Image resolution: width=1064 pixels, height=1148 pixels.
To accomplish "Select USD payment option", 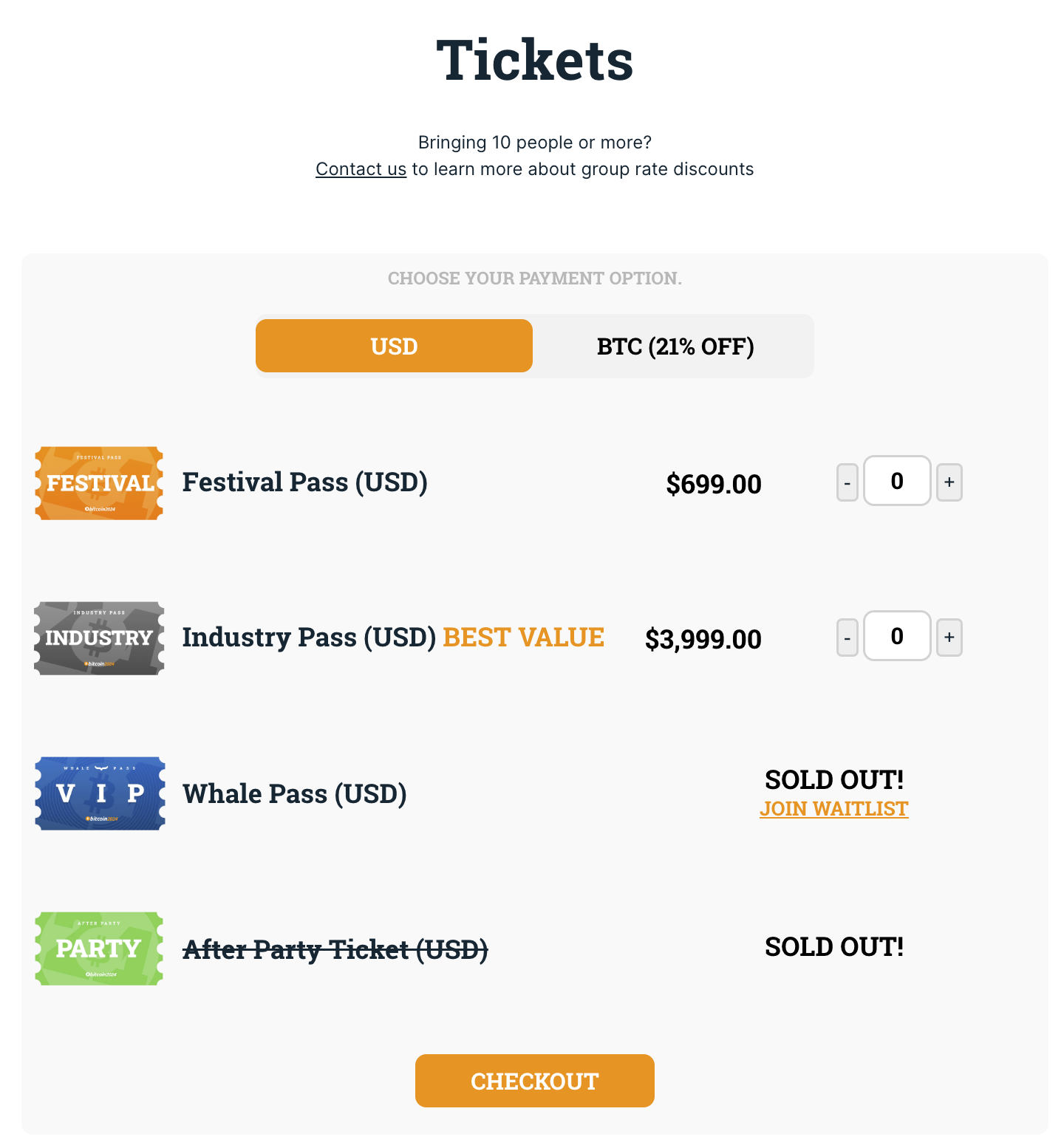I will (394, 346).
